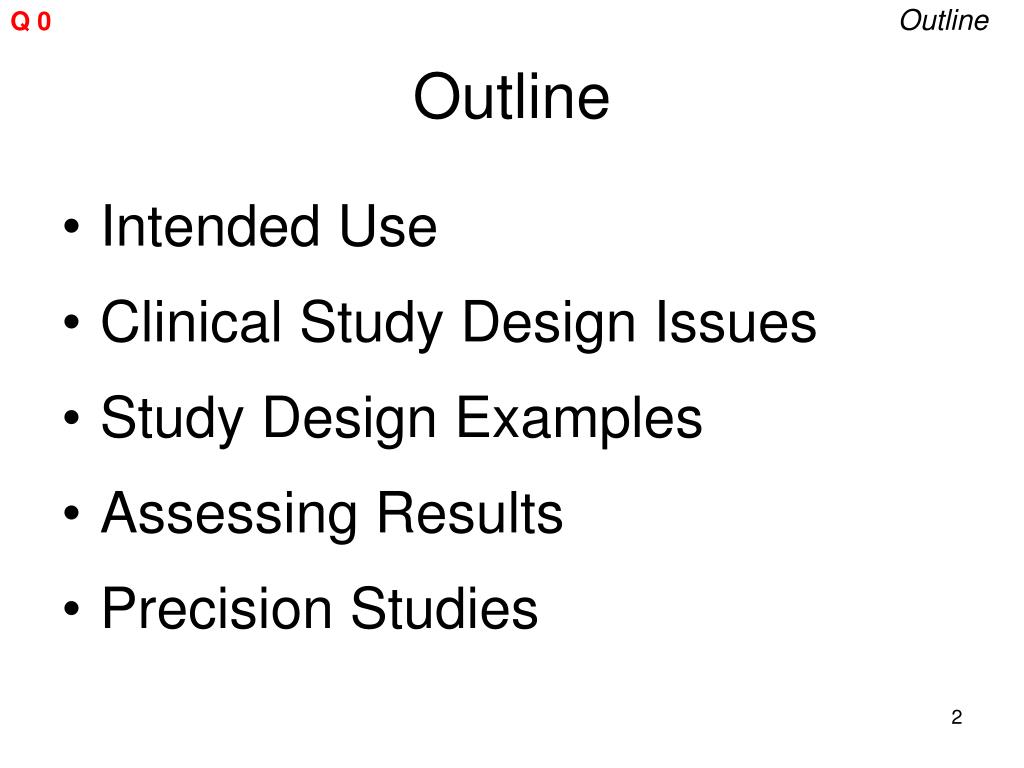The height and width of the screenshot is (768, 1024).
Task: Click the bullet dot before "Assessing Results"
Action: [x=72, y=513]
